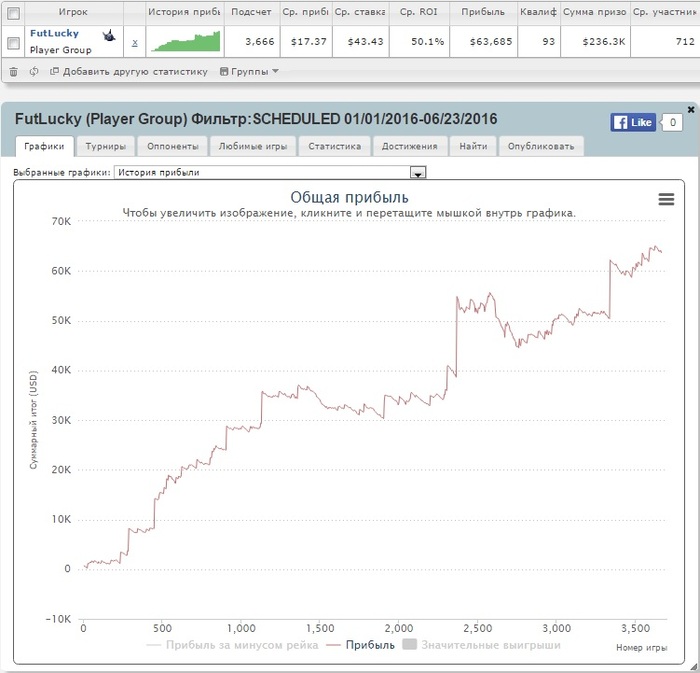Click the 50.1% ROI value
700x673 pixels.
[x=427, y=42]
